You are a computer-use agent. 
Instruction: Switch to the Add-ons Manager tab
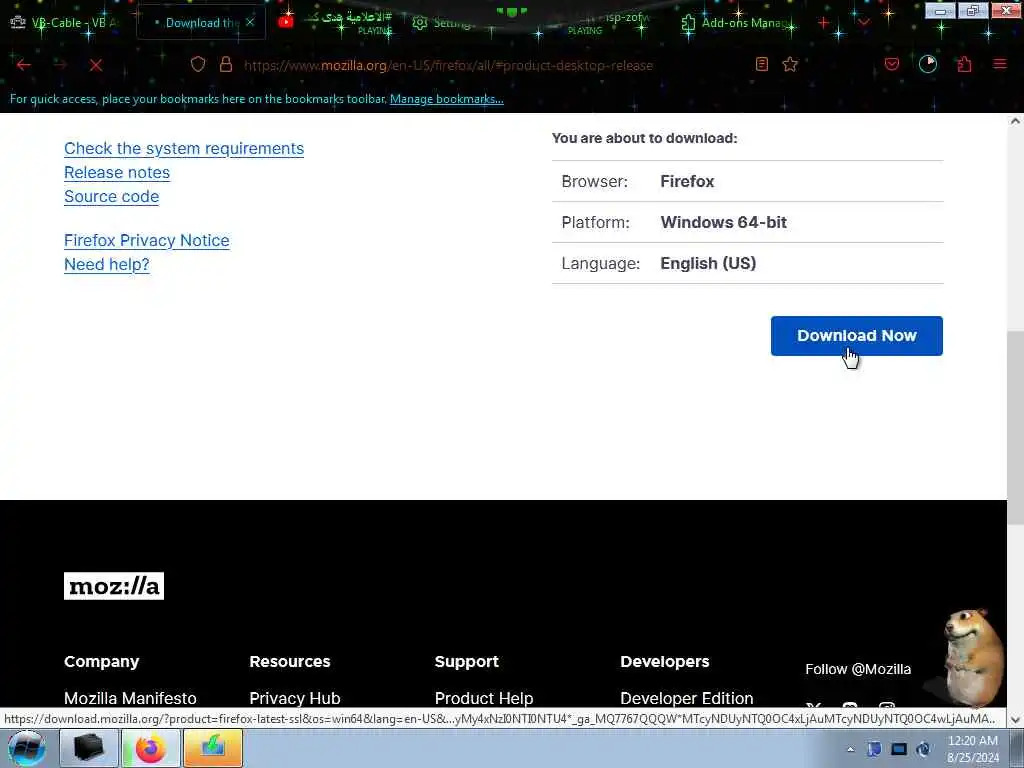(x=738, y=23)
